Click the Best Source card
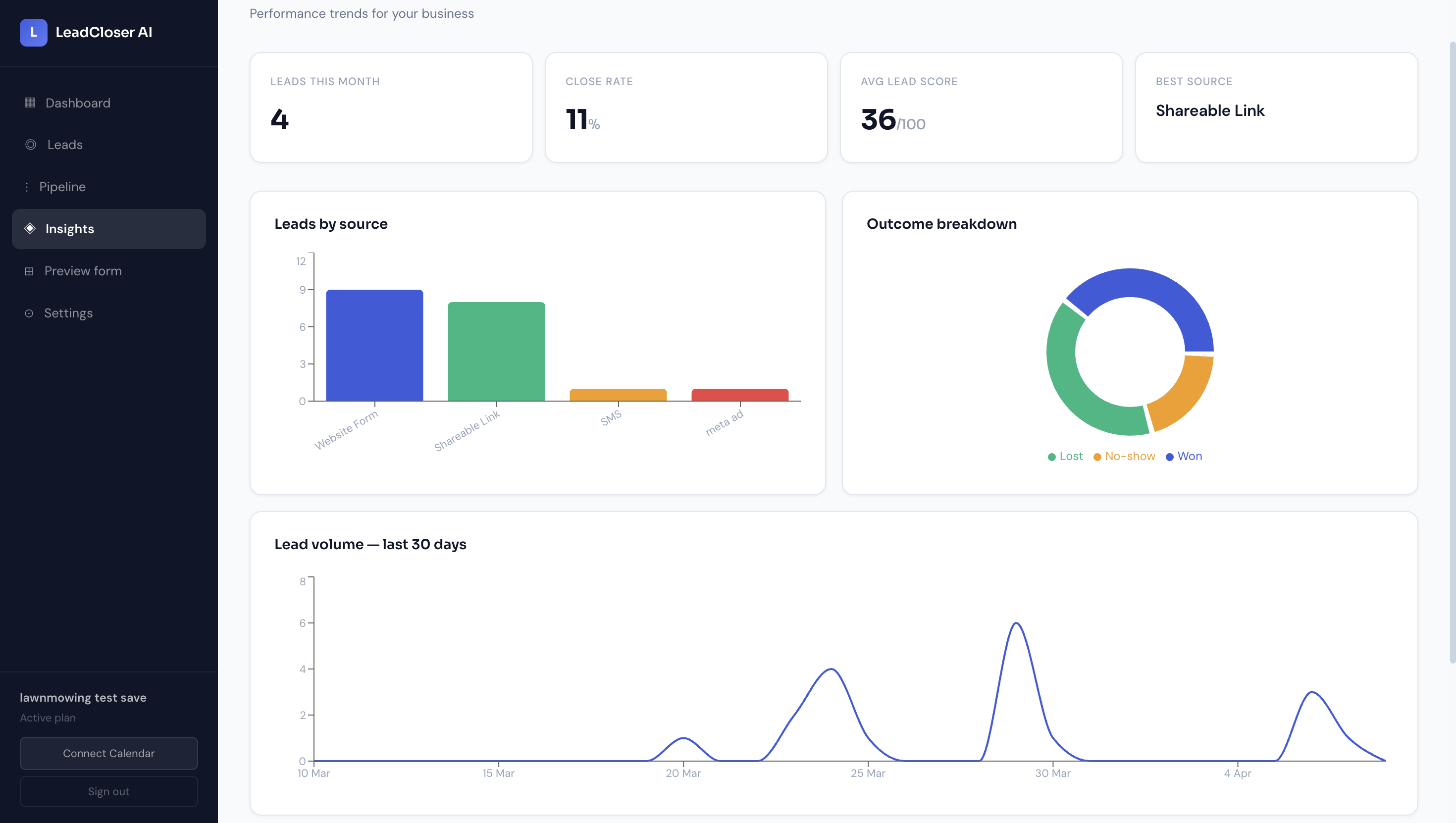 (x=1276, y=107)
